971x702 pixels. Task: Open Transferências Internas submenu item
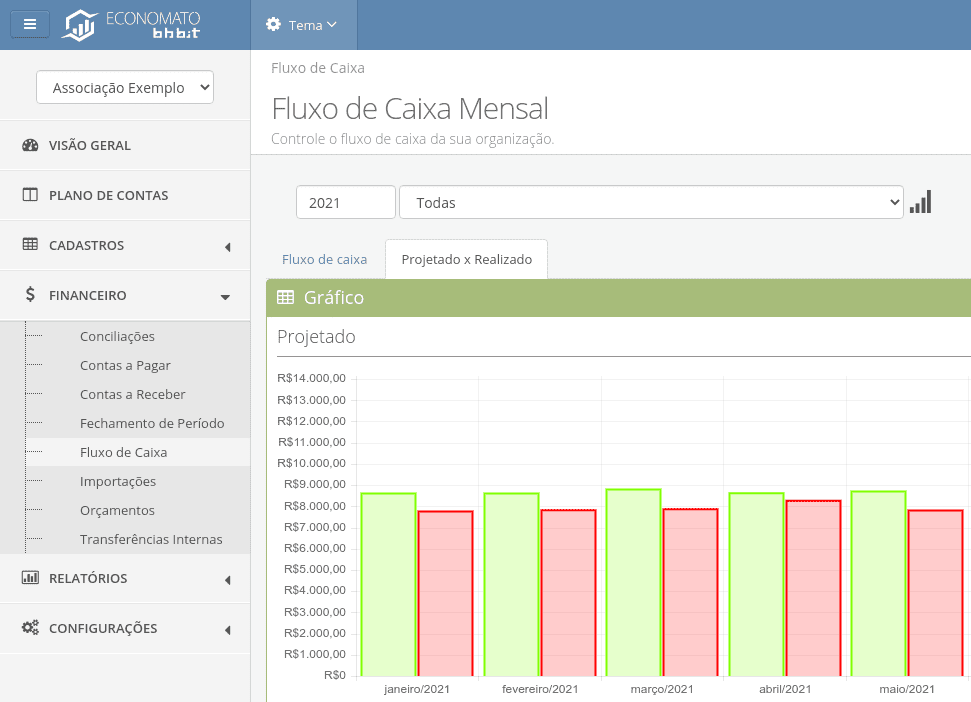(x=150, y=539)
